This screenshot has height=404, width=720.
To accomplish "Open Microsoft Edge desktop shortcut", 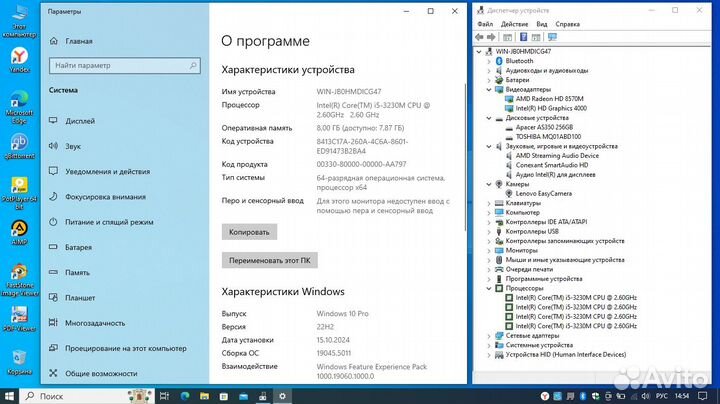I will pyautogui.click(x=19, y=107).
